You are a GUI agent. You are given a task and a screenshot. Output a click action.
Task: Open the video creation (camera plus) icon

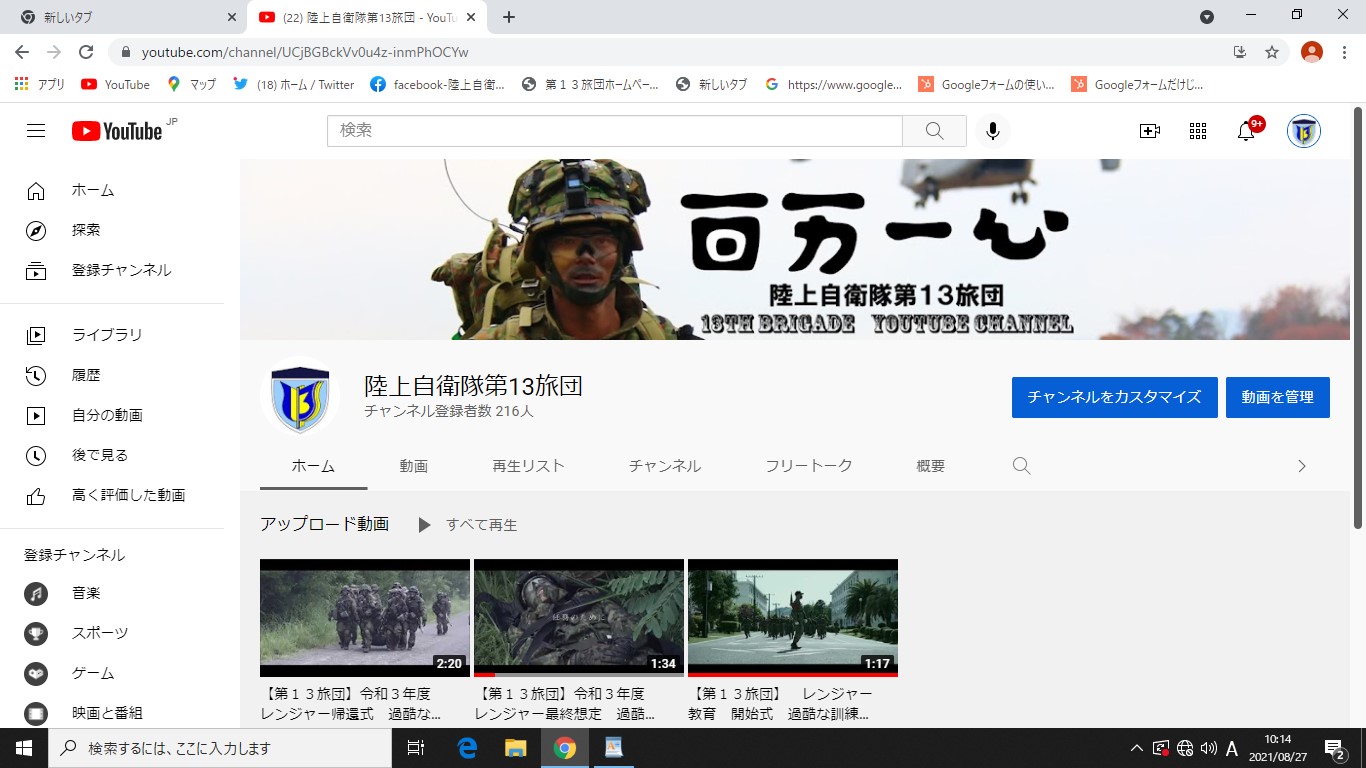coord(1149,130)
